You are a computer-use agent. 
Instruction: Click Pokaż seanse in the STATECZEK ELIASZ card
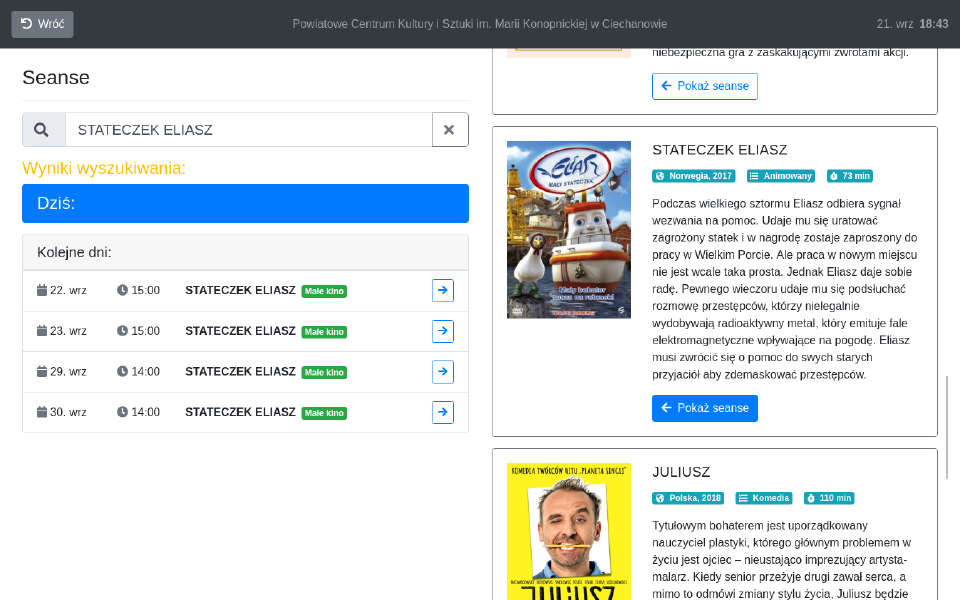click(x=705, y=408)
